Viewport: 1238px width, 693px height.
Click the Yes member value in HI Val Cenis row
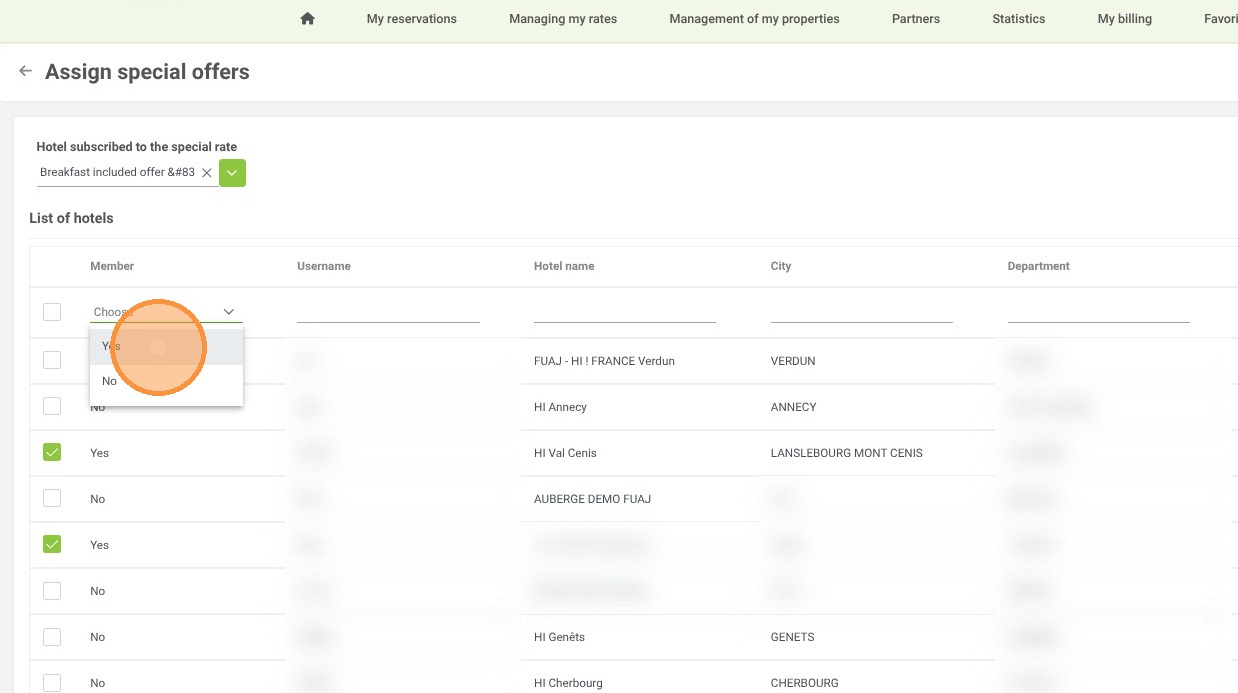coord(99,453)
